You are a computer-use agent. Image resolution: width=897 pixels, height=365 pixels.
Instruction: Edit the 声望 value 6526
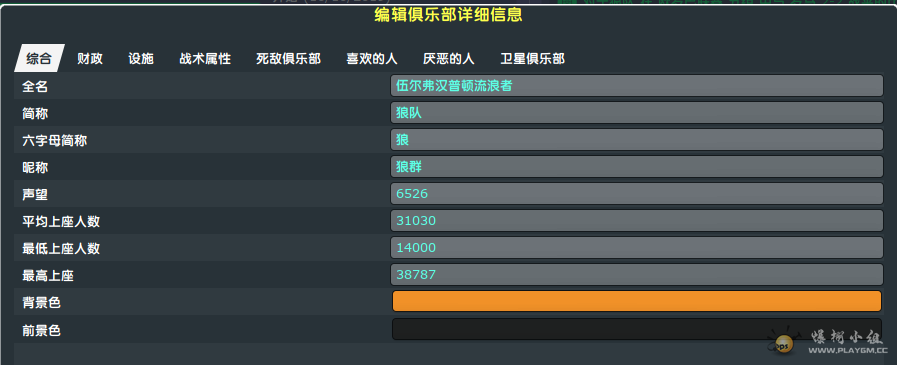coord(637,193)
